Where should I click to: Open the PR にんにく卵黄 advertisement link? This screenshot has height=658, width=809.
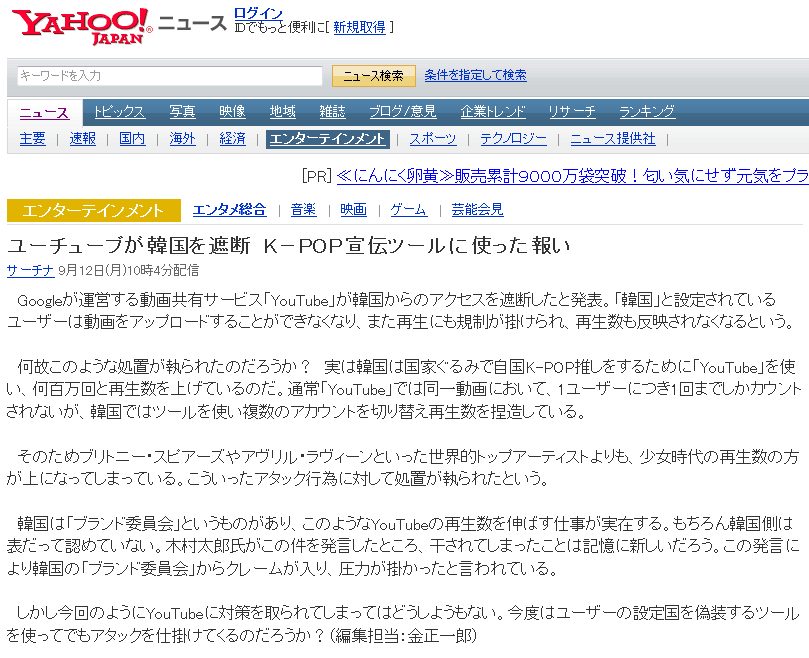tap(573, 176)
